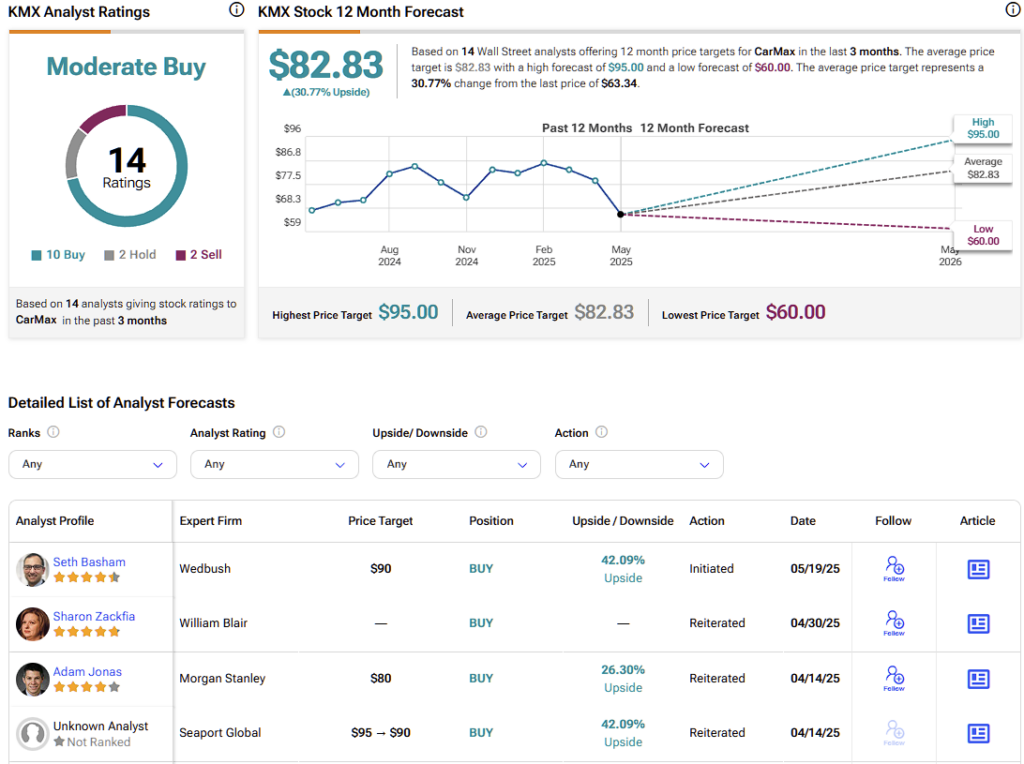The height and width of the screenshot is (764, 1024).
Task: Open article for Wedbush rating
Action: pyautogui.click(x=978, y=569)
